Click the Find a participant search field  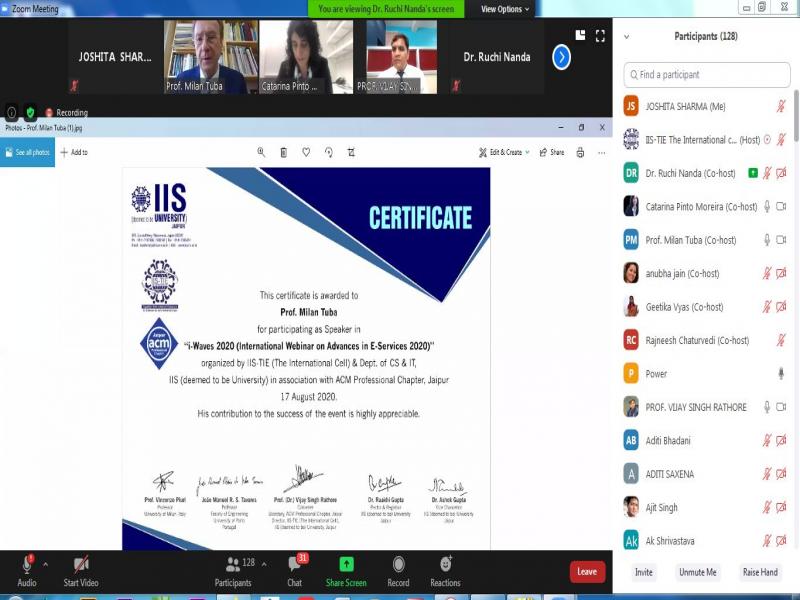coord(705,75)
